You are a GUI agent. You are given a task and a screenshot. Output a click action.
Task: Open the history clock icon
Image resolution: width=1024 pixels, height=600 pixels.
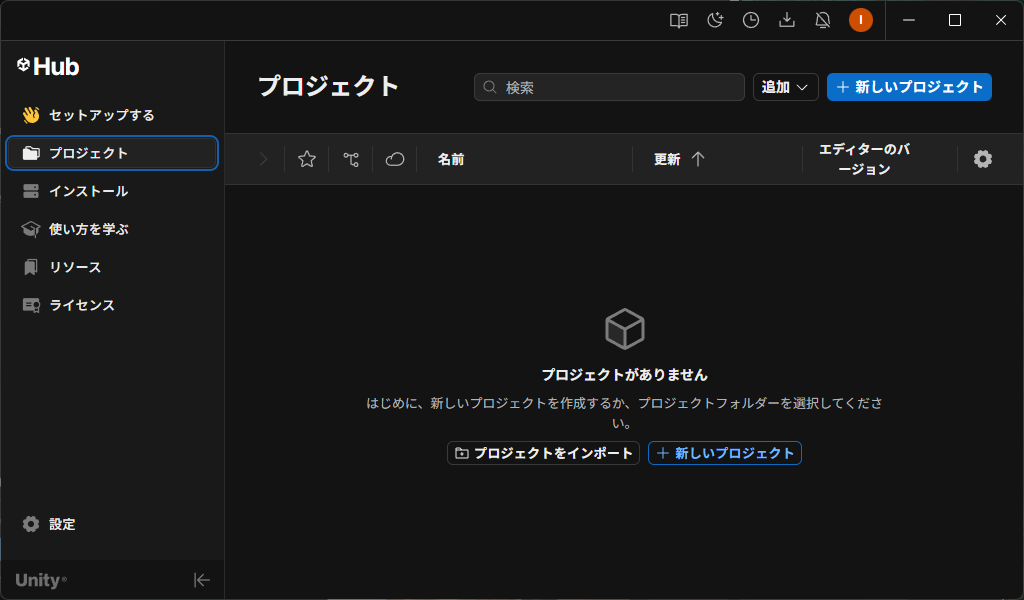tap(751, 20)
